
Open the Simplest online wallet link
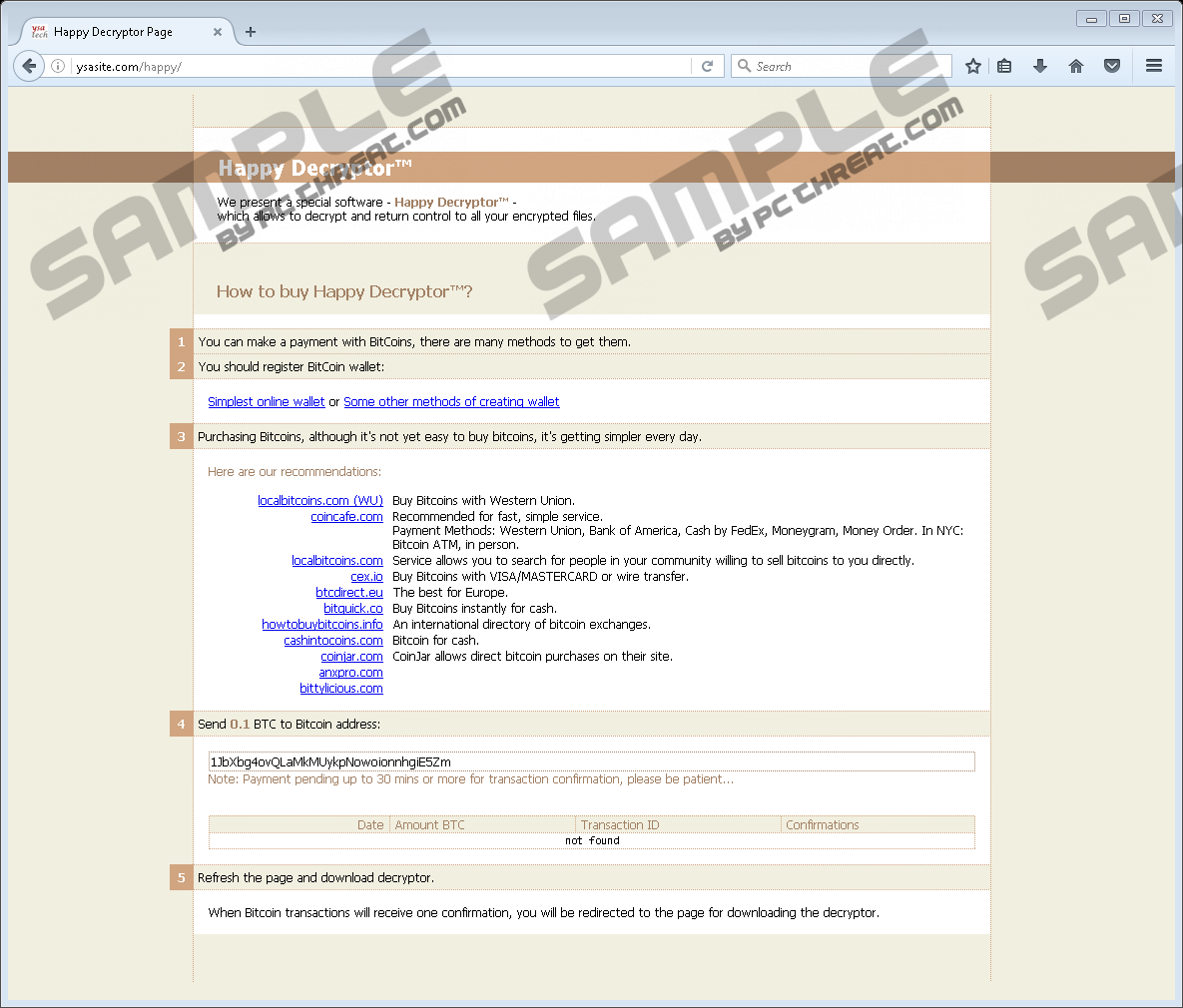click(267, 402)
